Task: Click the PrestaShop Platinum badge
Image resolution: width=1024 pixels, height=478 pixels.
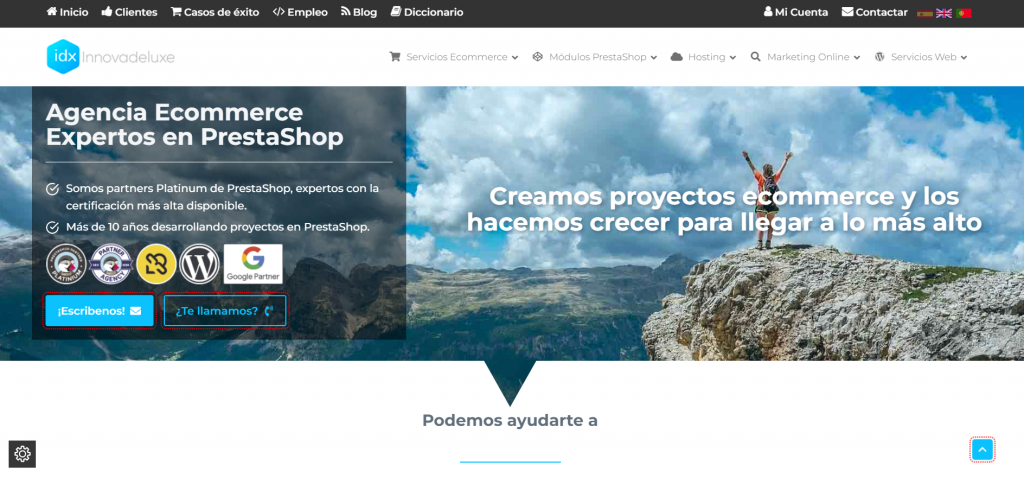Action: click(67, 264)
